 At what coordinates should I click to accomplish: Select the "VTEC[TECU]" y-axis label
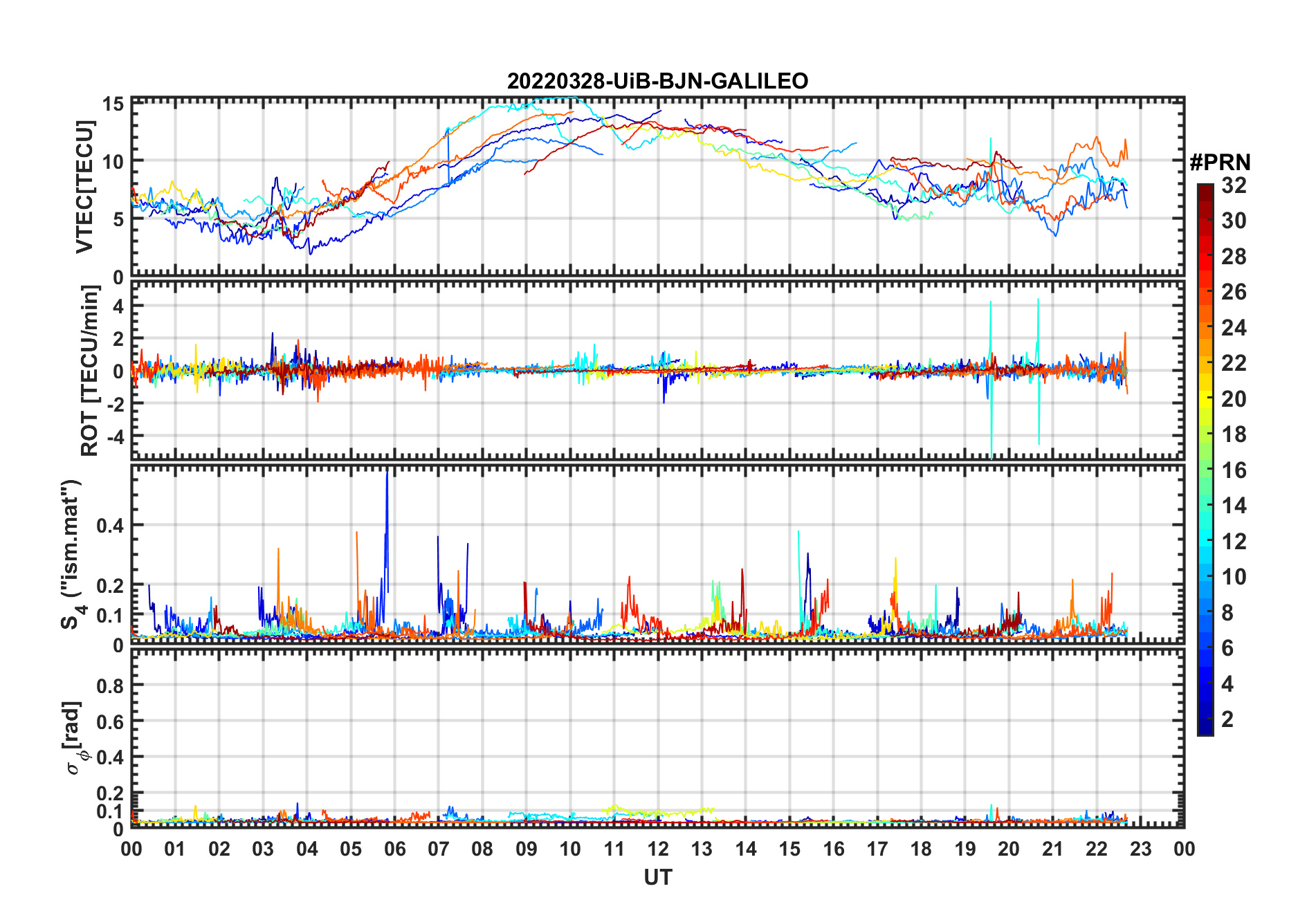tap(84, 187)
